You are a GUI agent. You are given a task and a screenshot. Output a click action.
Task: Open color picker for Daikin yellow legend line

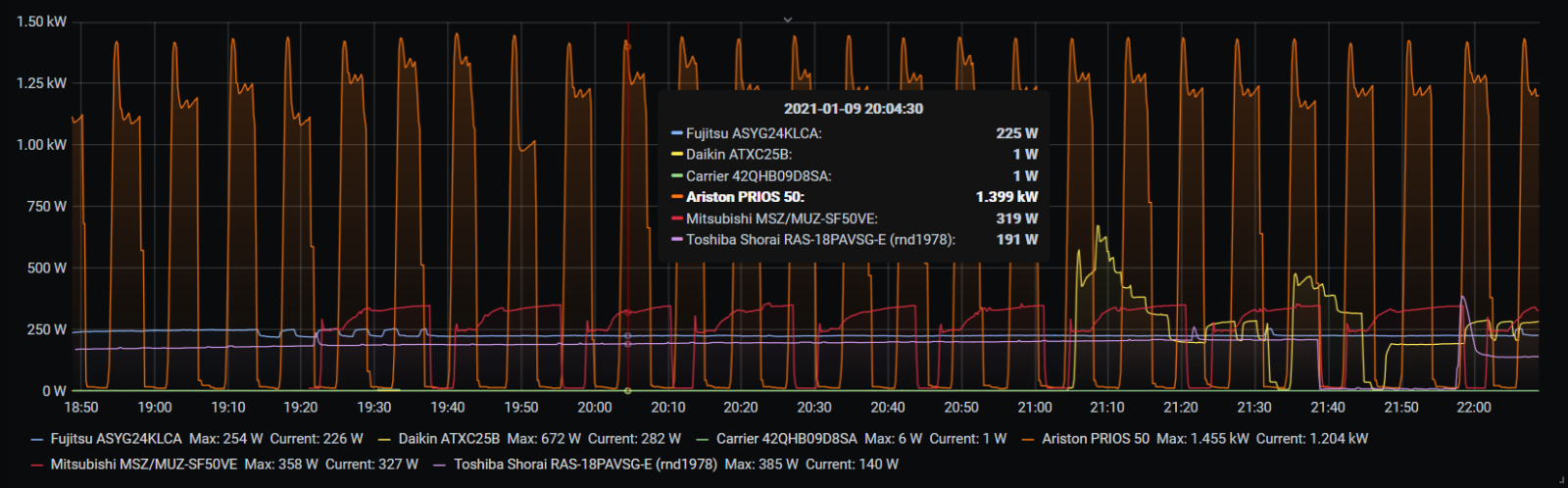pos(384,440)
